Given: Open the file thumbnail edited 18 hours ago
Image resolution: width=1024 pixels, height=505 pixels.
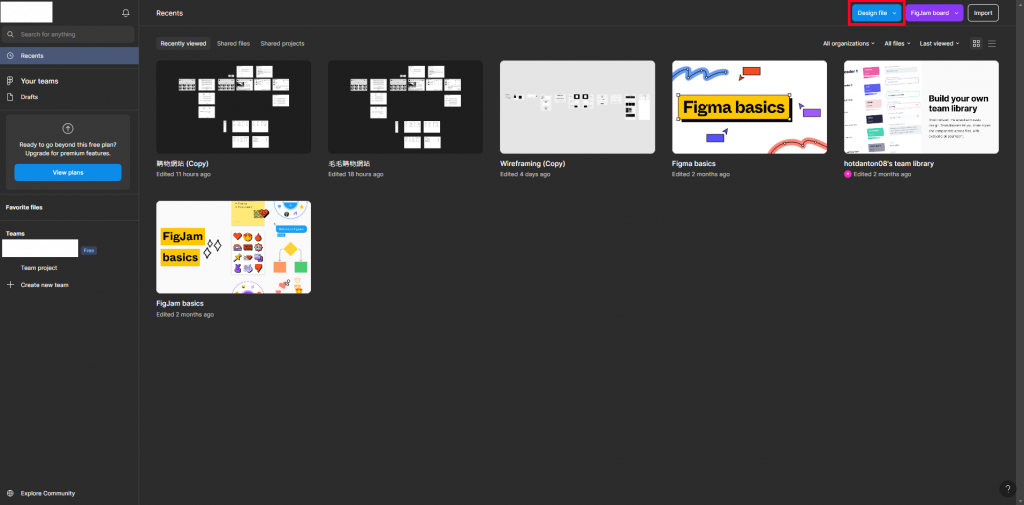Looking at the screenshot, I should coord(406,107).
